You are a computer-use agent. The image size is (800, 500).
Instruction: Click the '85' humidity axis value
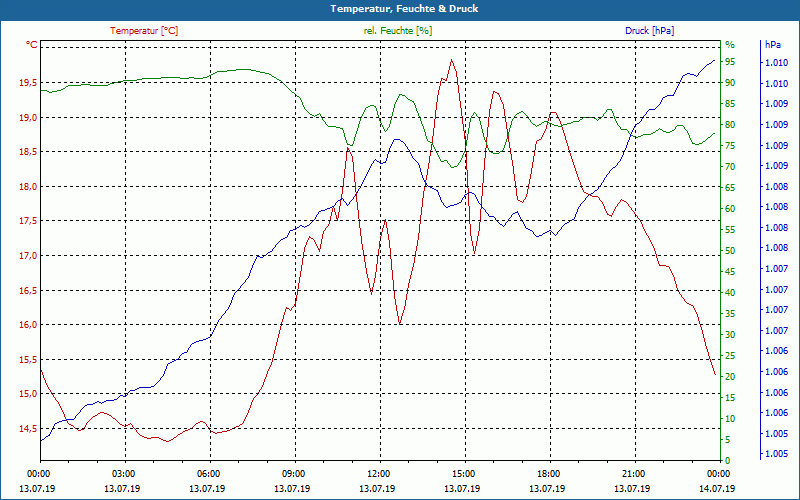(x=730, y=104)
